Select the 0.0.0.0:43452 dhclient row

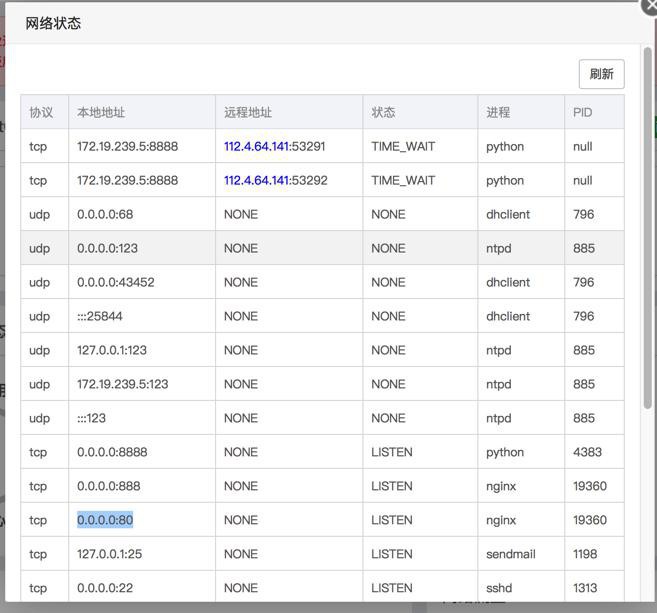322,282
